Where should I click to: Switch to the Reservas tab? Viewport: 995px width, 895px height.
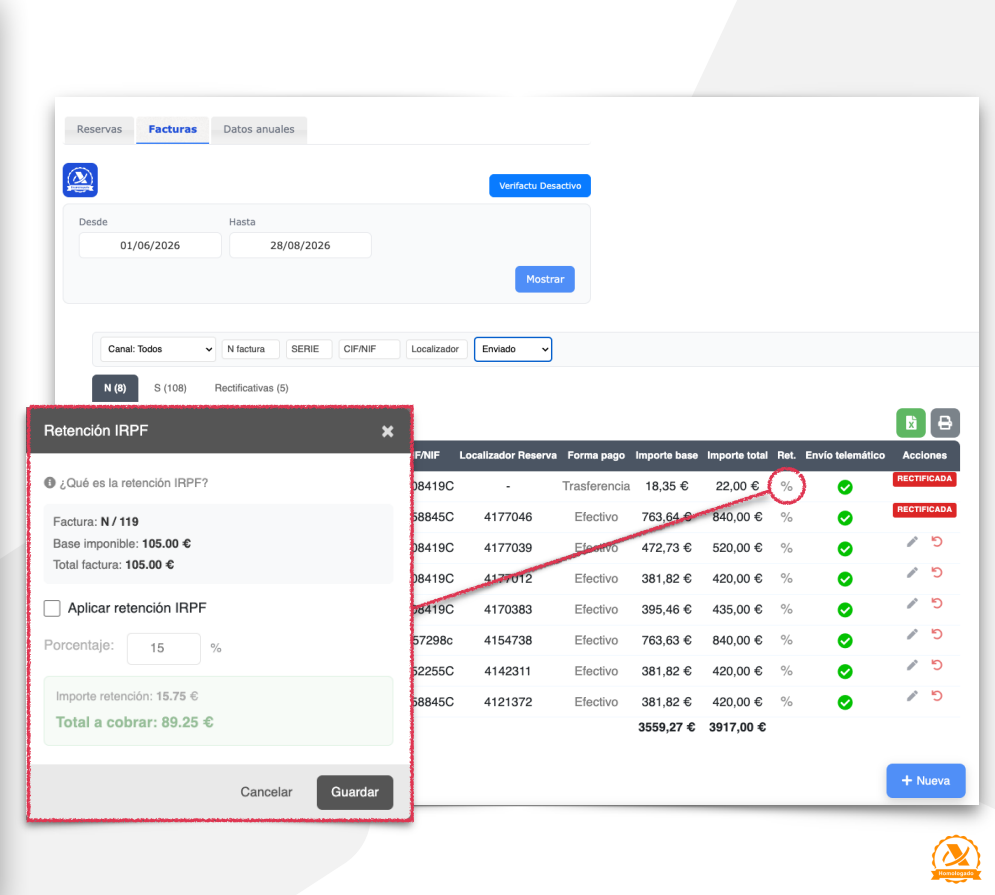tap(99, 129)
